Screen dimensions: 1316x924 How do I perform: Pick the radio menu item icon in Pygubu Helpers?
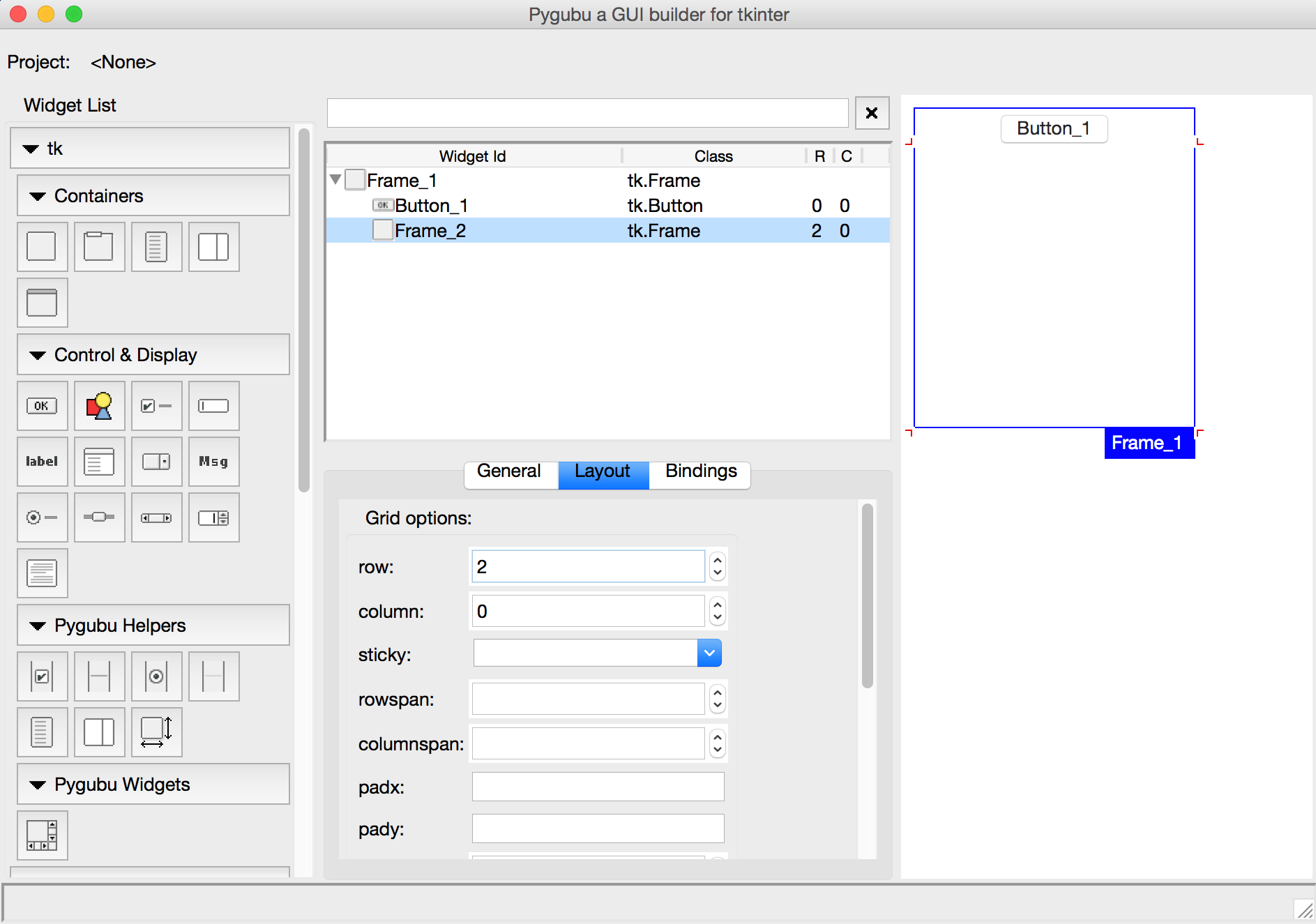point(156,676)
